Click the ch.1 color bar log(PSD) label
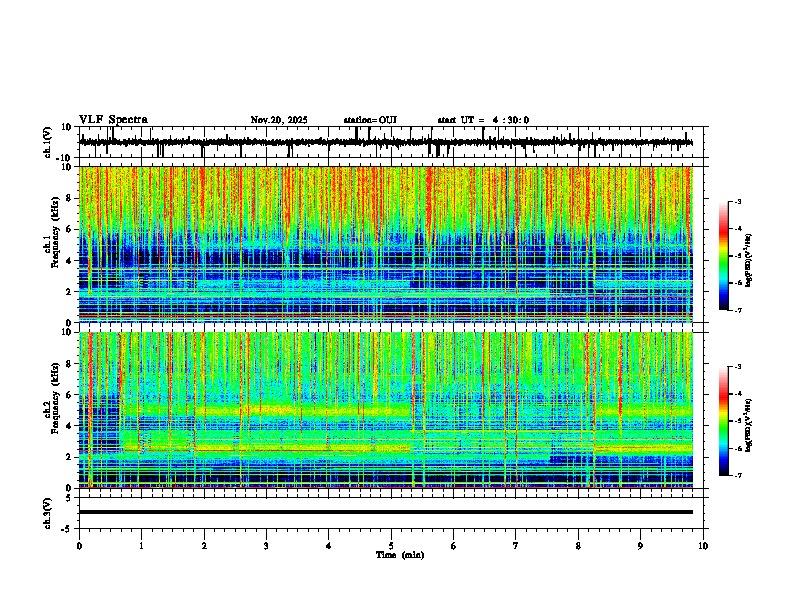The width and height of the screenshot is (792, 612). [749, 260]
